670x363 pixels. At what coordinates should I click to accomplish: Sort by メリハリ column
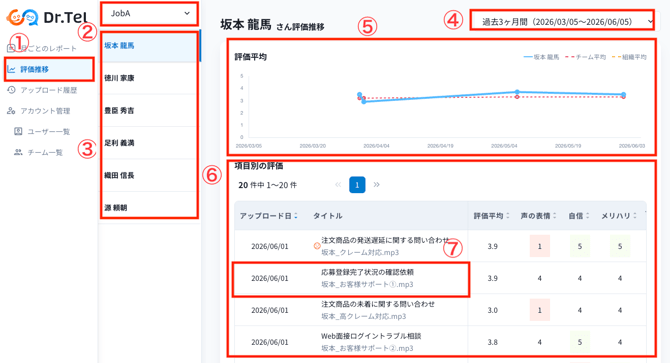click(619, 216)
